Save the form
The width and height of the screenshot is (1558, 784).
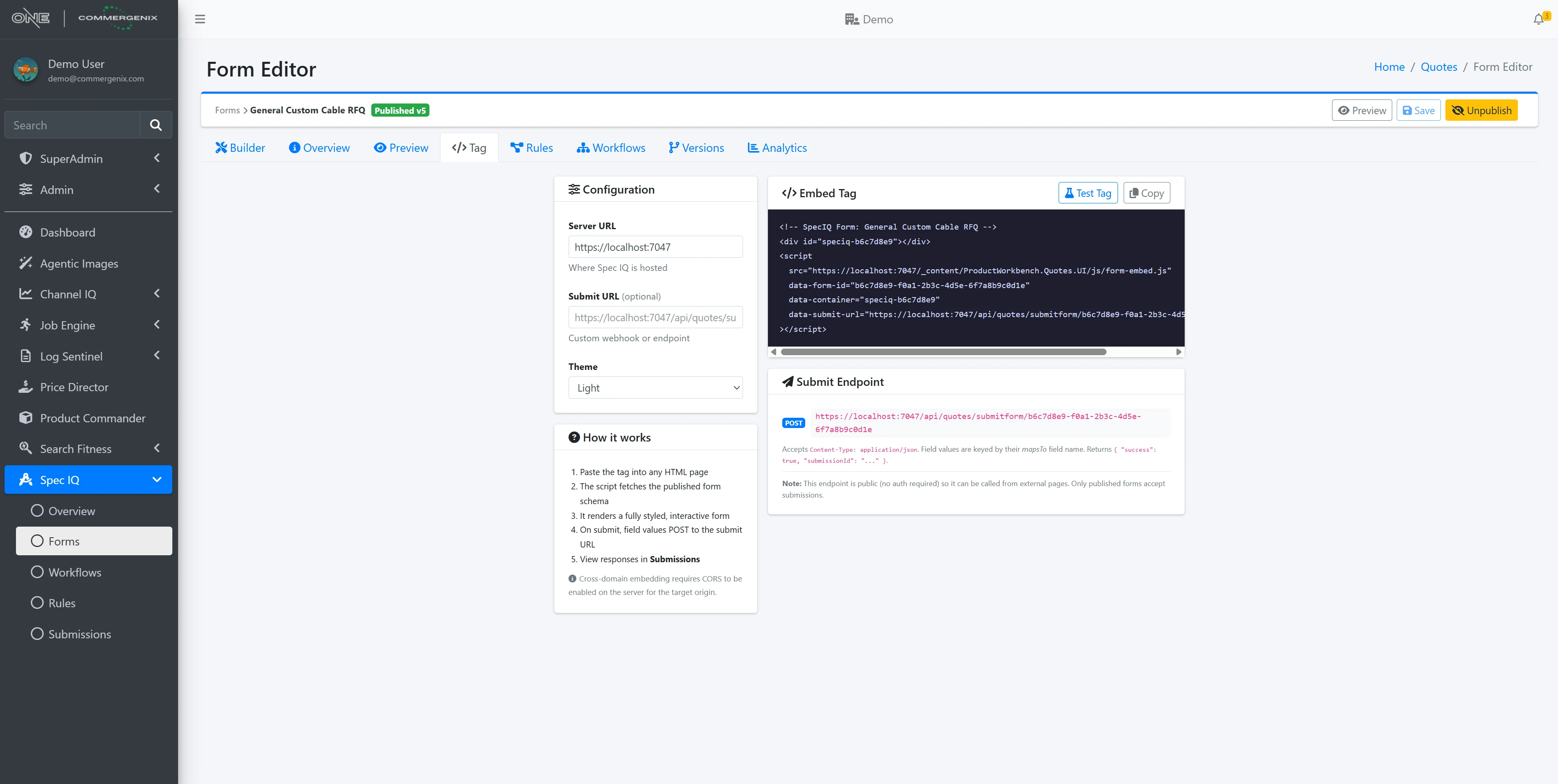(1418, 110)
